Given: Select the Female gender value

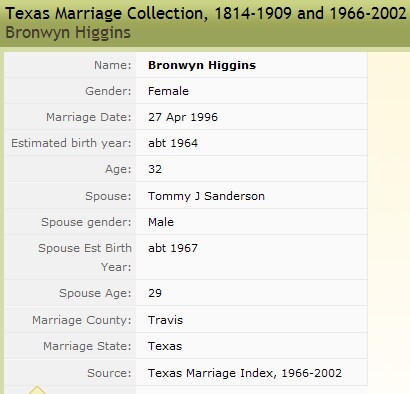Looking at the screenshot, I should [168, 91].
